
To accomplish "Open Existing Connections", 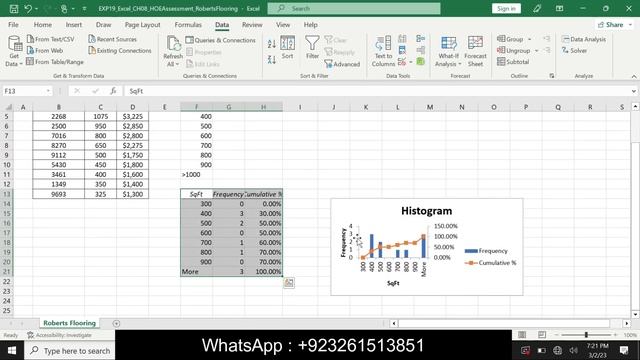I will [120, 51].
